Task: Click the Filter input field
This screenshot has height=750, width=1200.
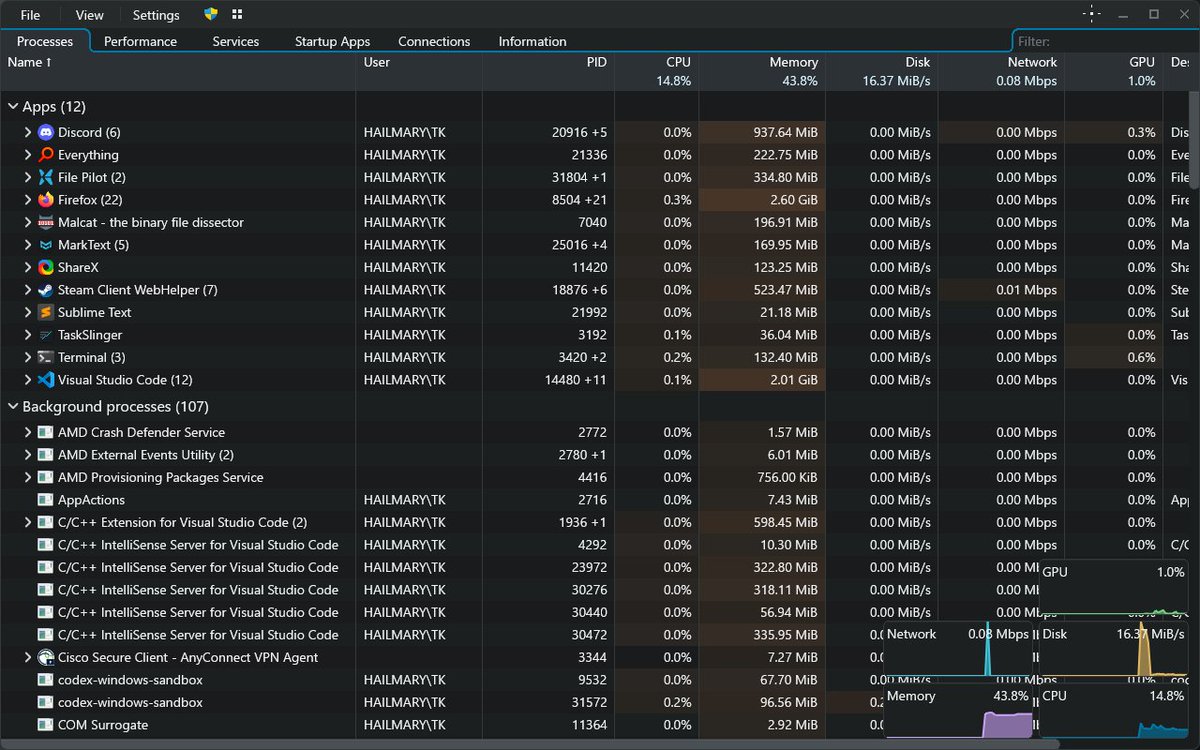Action: pos(1105,41)
